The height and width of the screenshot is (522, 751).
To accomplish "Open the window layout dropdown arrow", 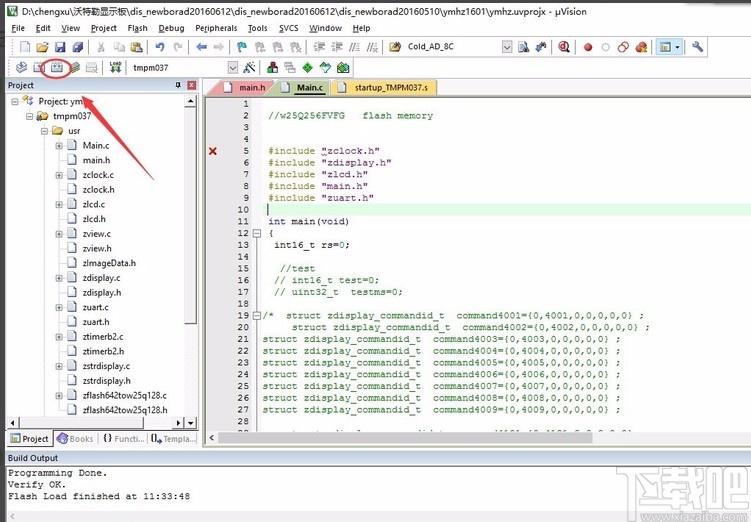I will [x=677, y=47].
